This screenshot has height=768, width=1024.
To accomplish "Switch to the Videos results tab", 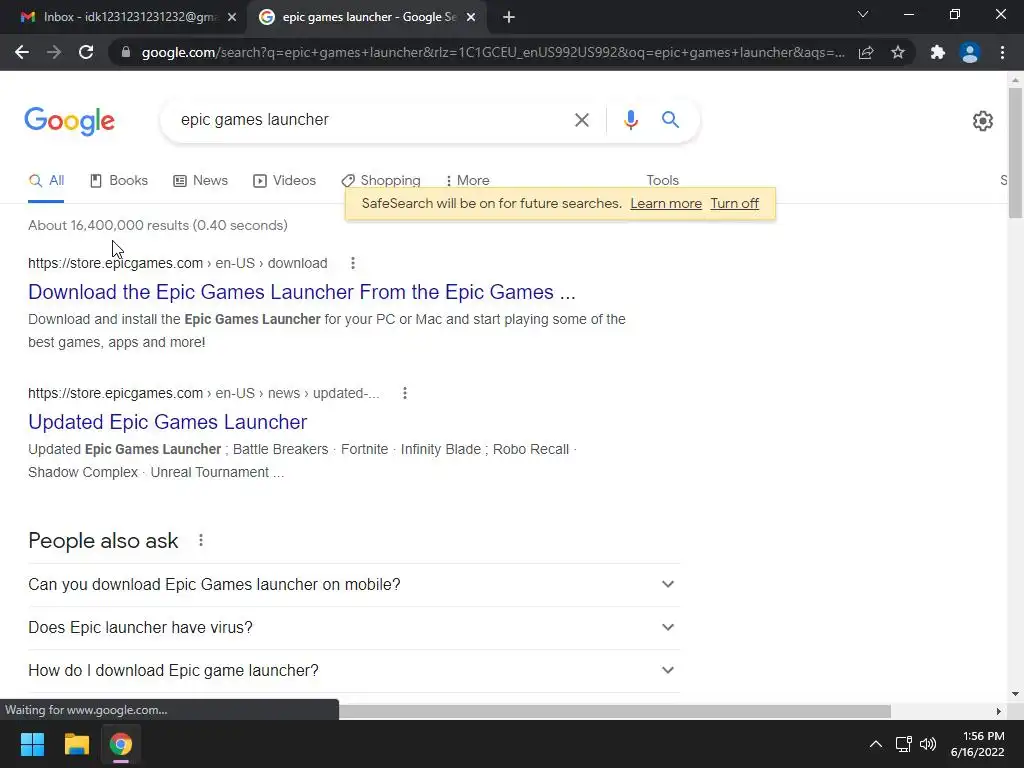I will tap(284, 181).
